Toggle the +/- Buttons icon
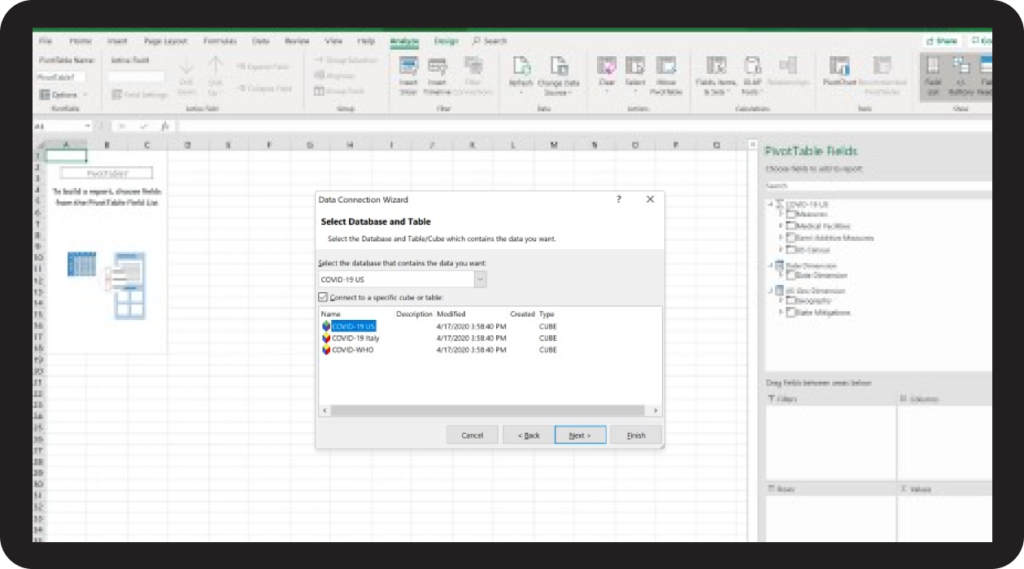 pos(961,67)
